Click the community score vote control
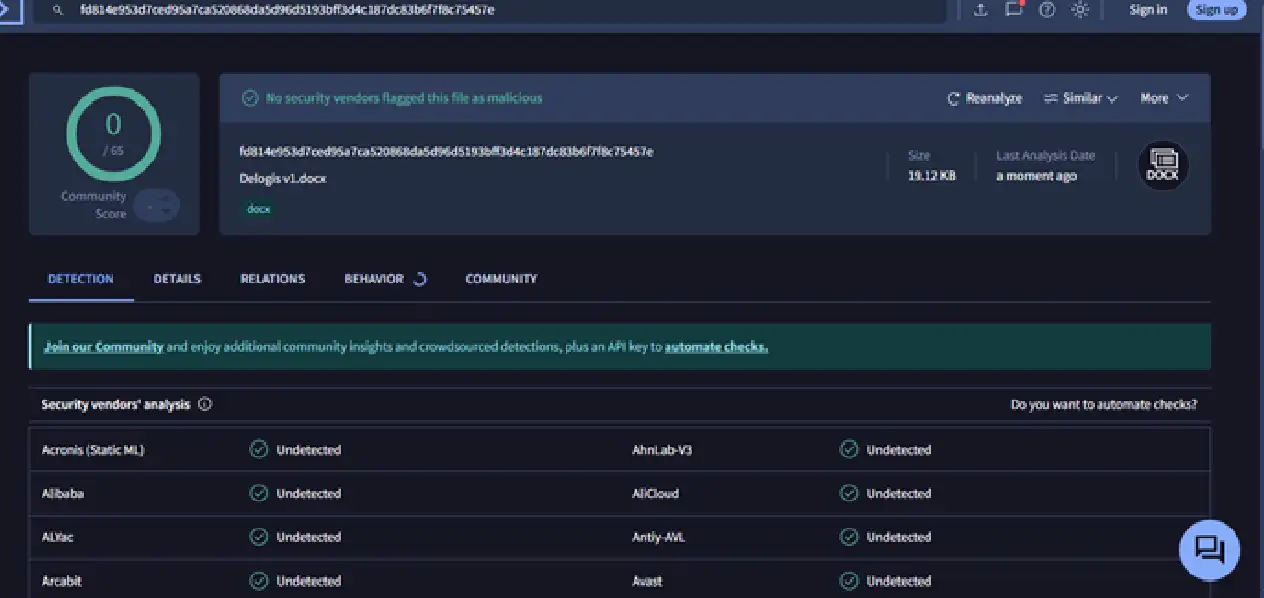The image size is (1264, 598). coord(156,206)
